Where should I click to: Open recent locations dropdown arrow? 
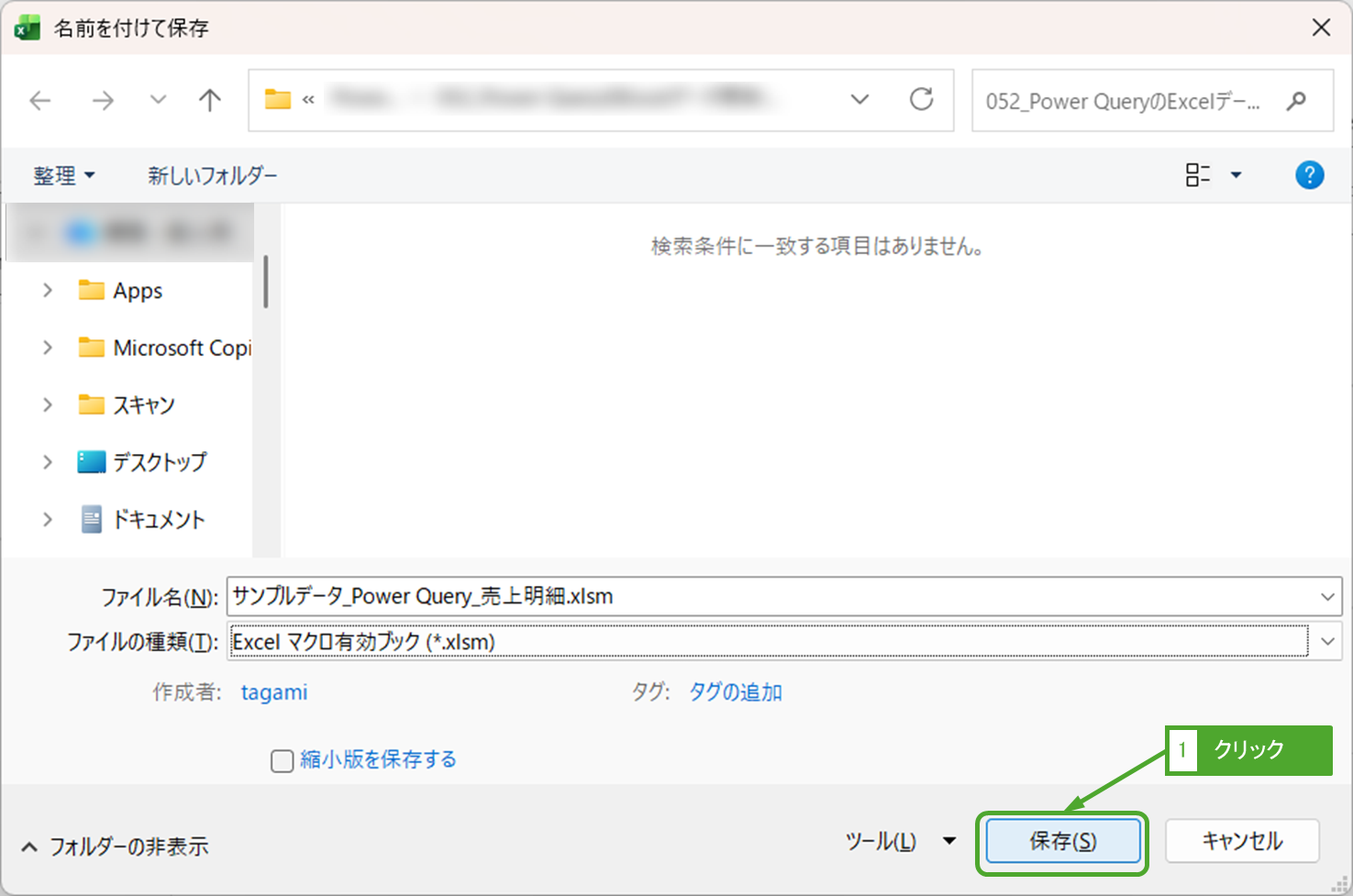[158, 100]
